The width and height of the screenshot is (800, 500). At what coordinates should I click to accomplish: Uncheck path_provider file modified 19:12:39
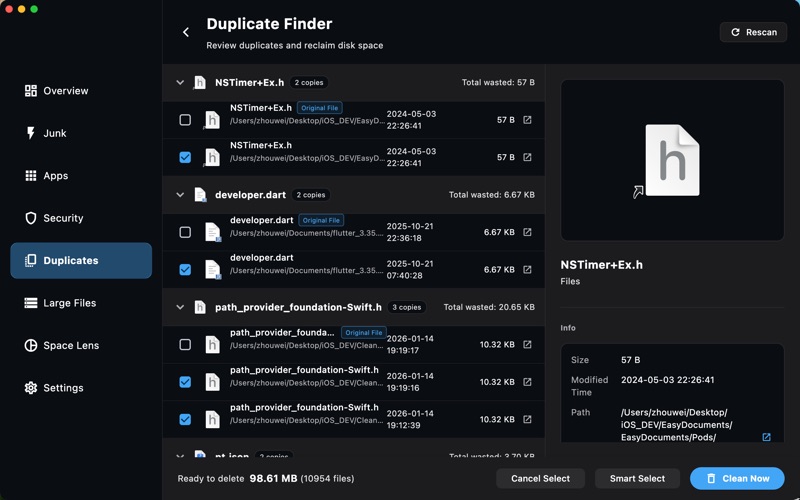(185, 419)
